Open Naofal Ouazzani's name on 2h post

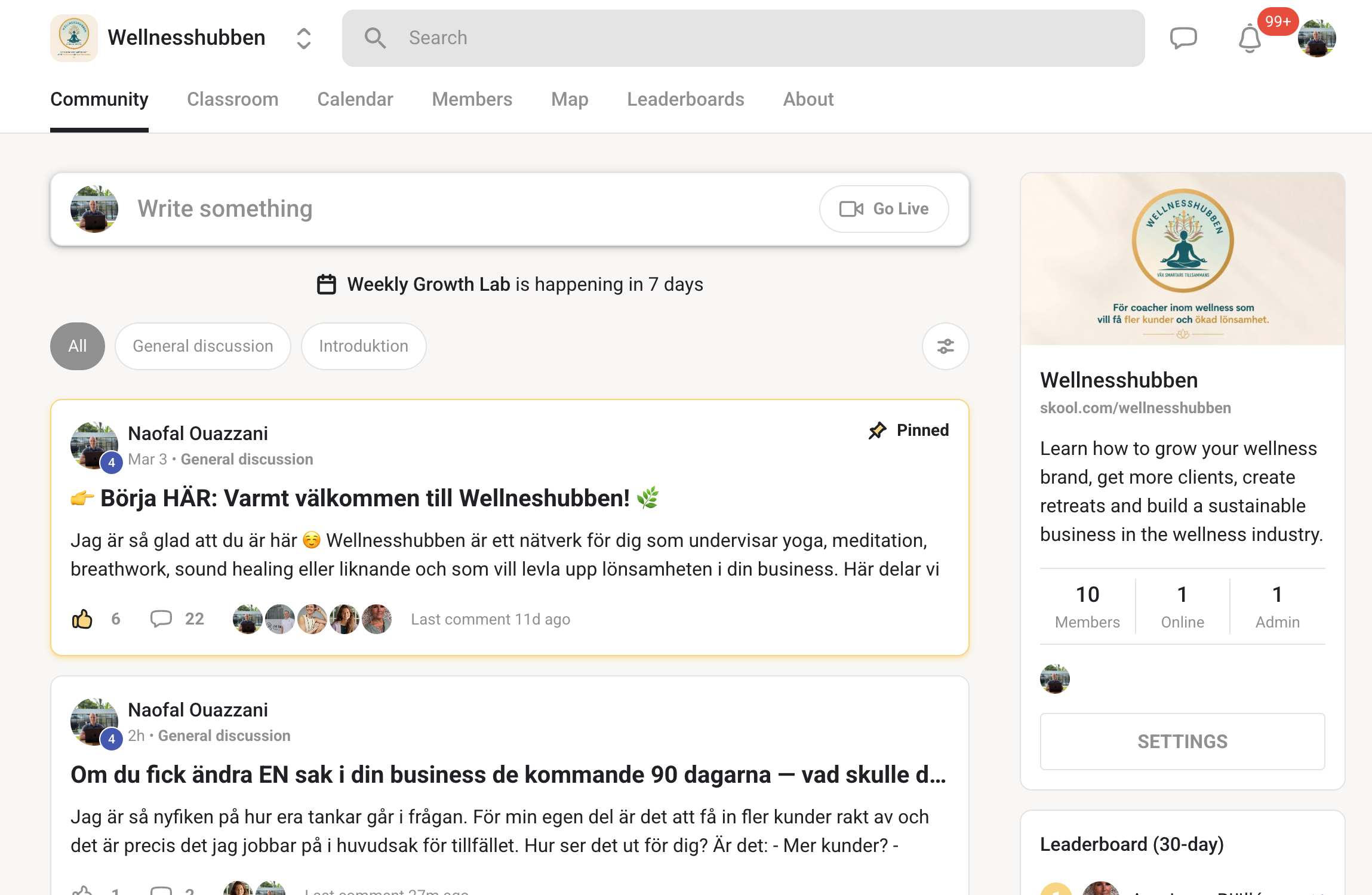198,710
